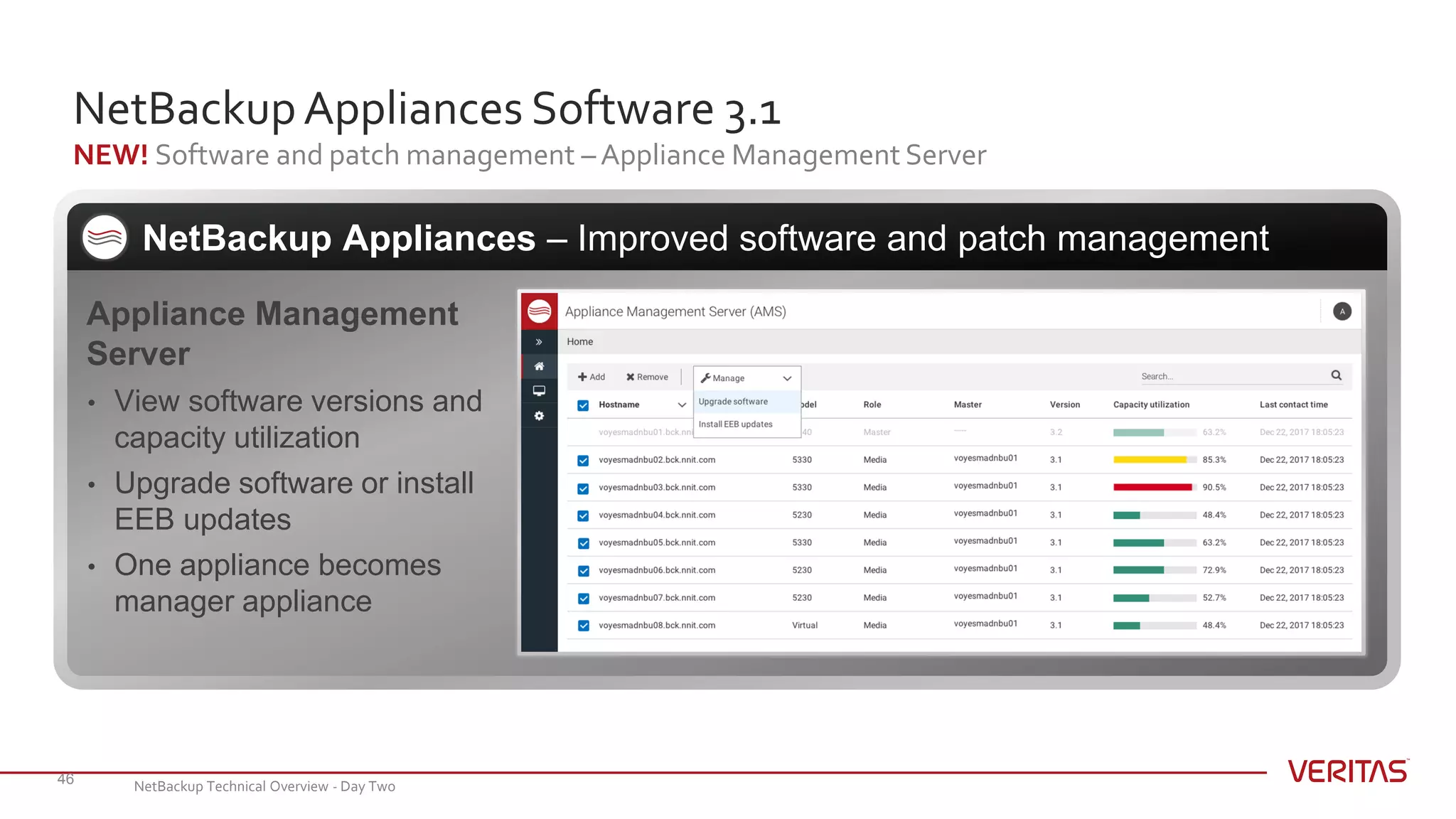Click the search magnifier icon
Screen dimensions: 1456x819
[1336, 375]
